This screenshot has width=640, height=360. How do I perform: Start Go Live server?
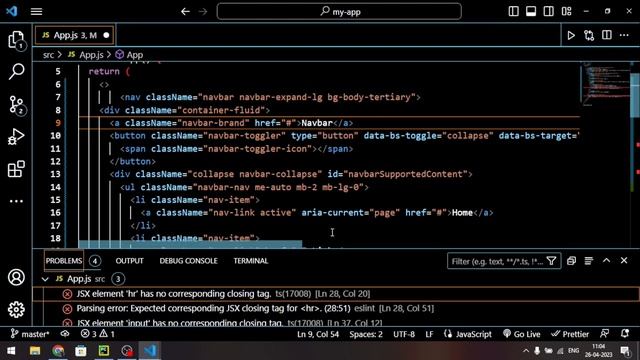point(522,334)
